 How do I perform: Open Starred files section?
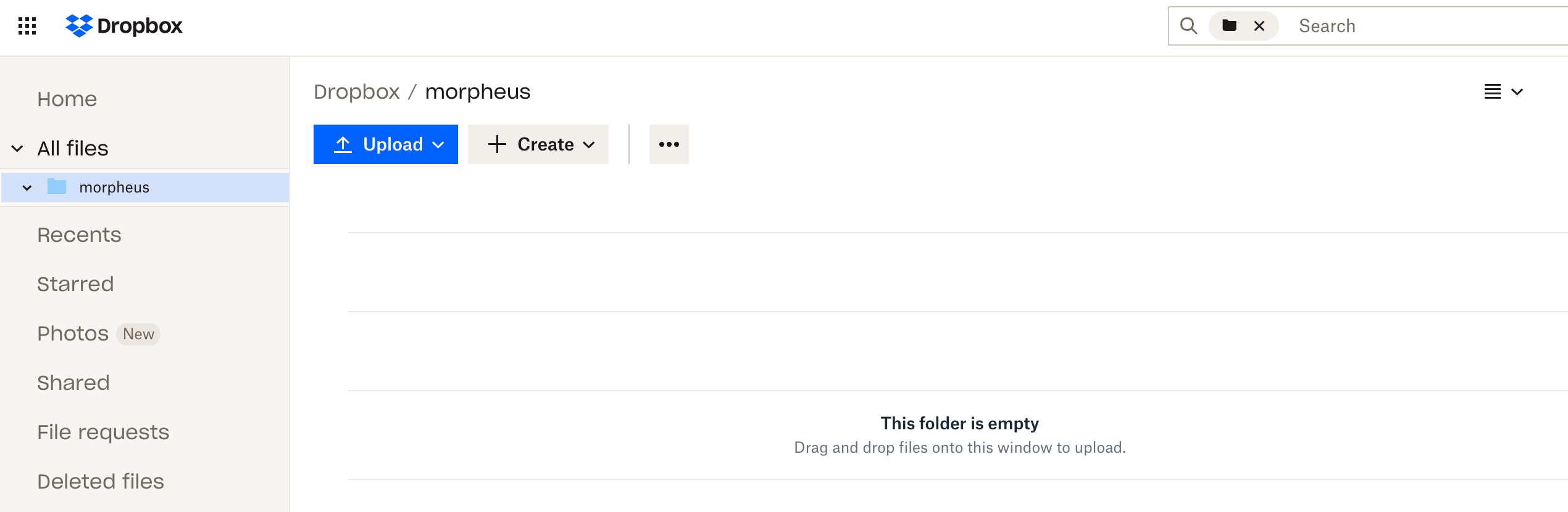pos(75,284)
